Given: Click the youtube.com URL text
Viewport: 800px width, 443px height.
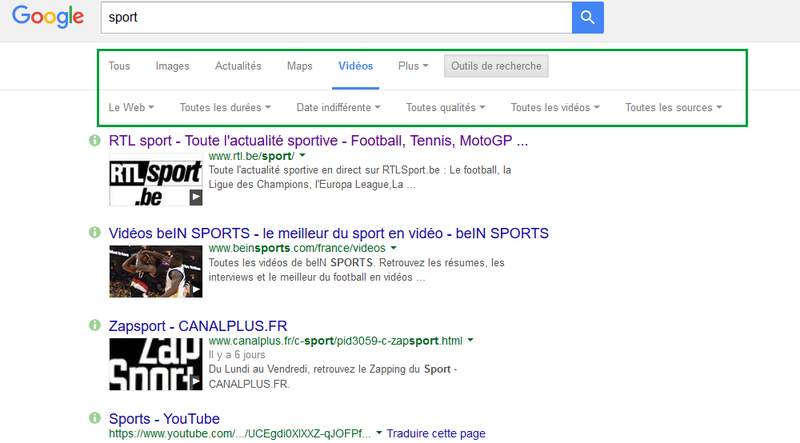Looking at the screenshot, I should (240, 433).
